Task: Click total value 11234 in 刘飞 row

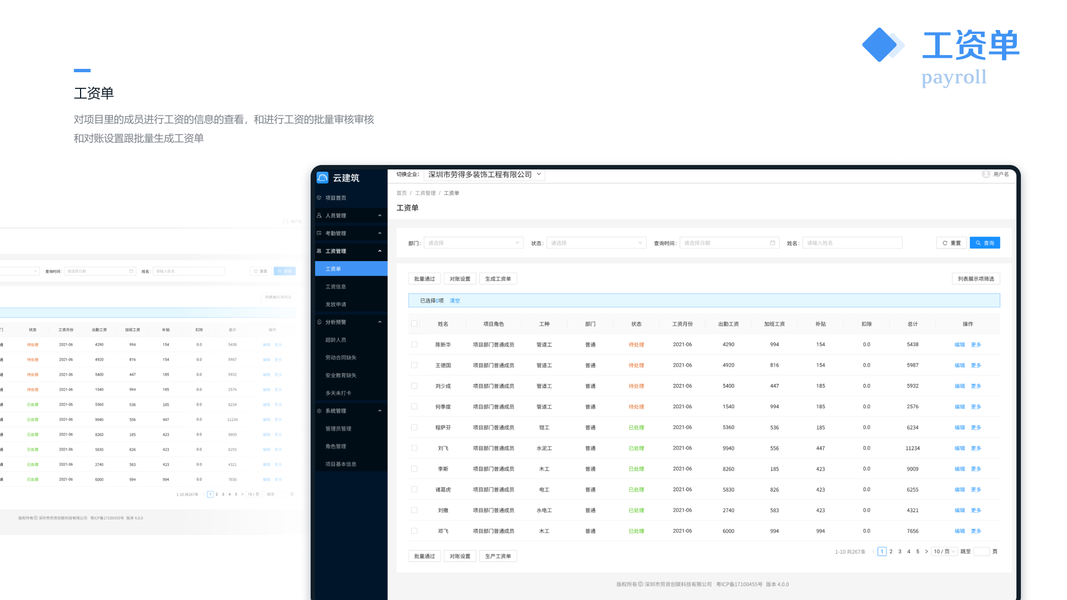Action: 913,448
